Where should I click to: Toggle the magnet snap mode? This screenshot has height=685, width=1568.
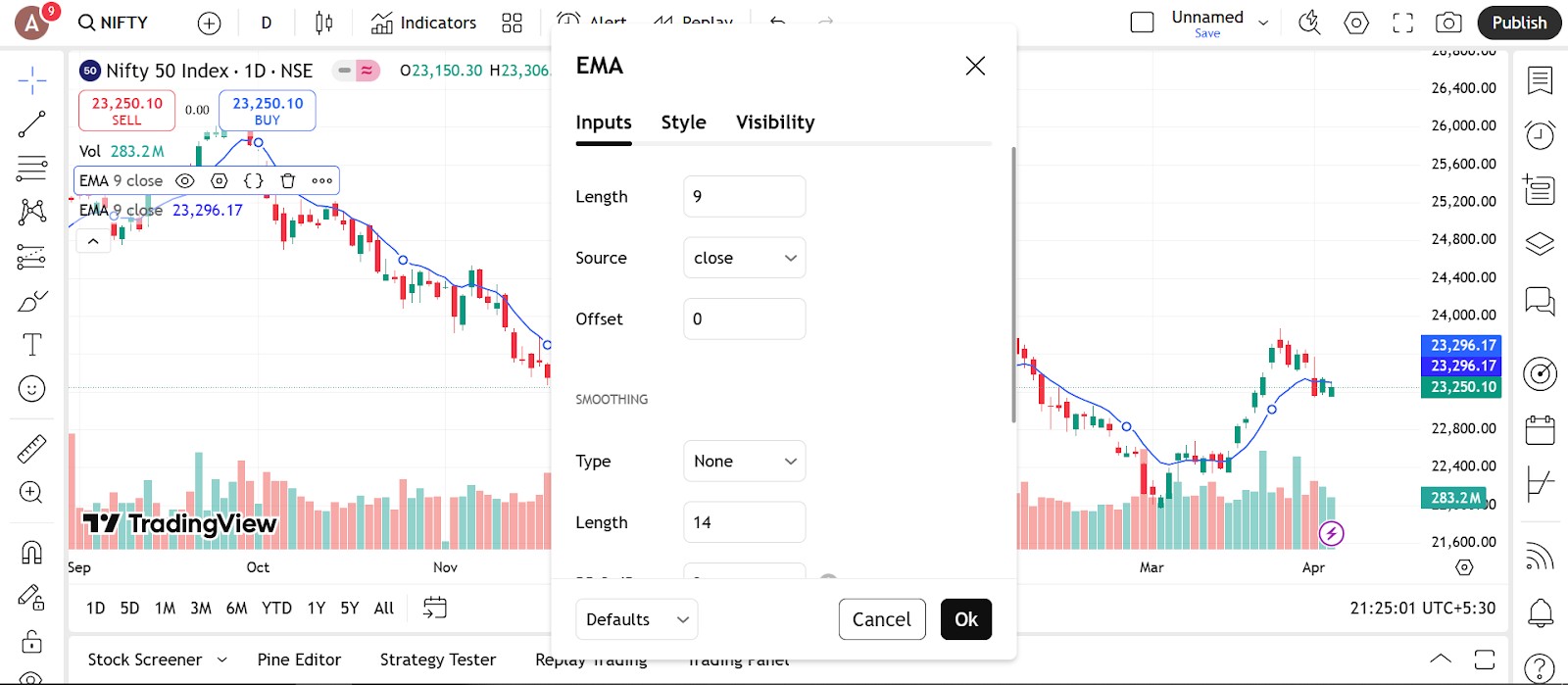pos(31,553)
